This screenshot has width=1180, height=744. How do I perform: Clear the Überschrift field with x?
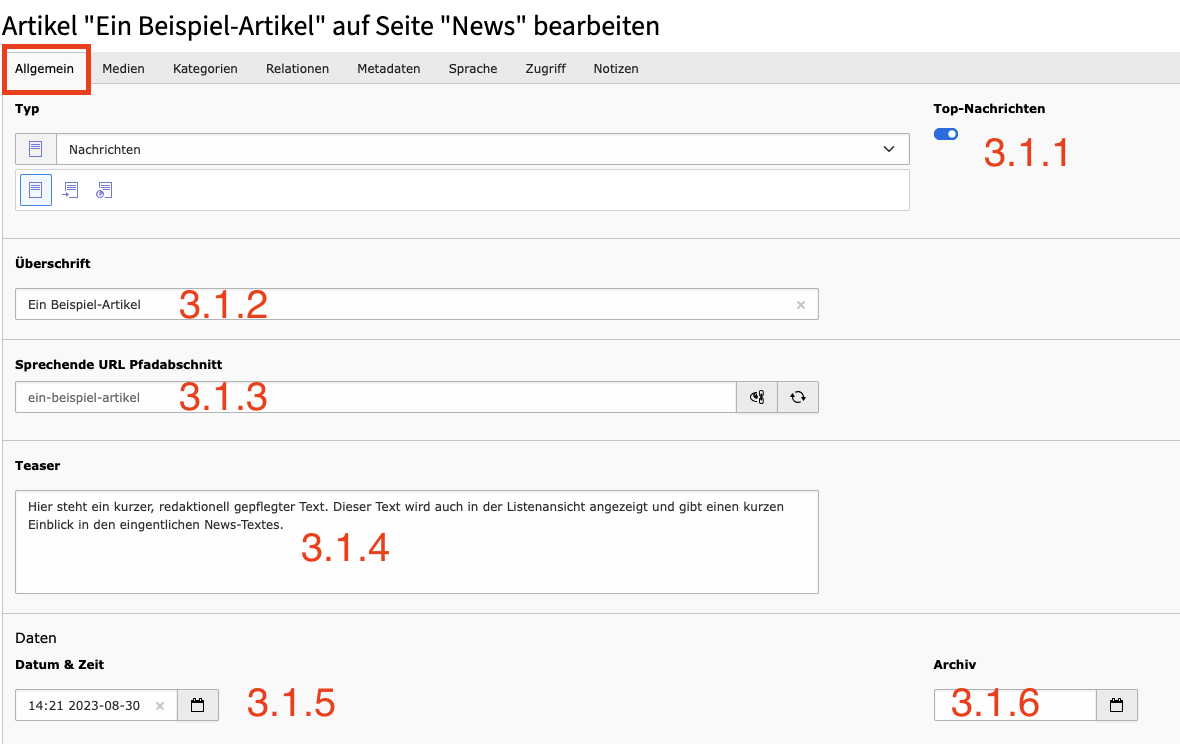(x=800, y=305)
